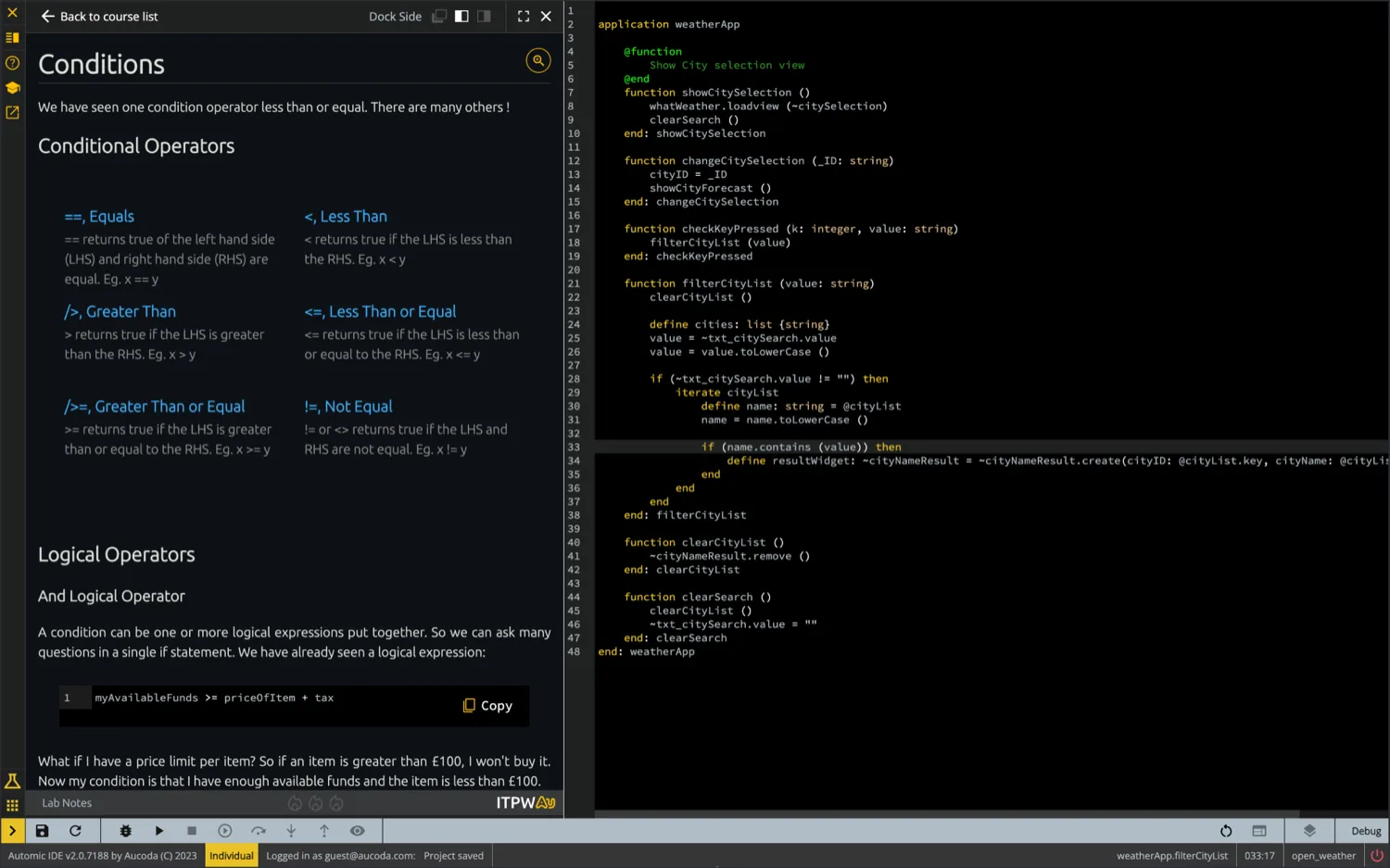Open the apps grid icon in sidebar
Screen dimensions: 1390x868
12,806
